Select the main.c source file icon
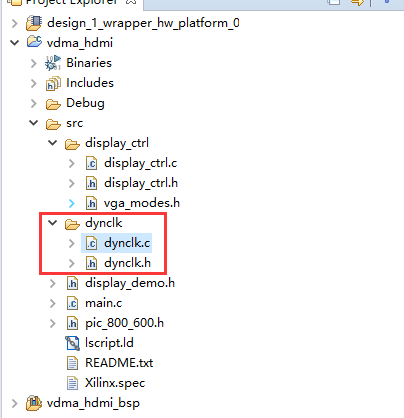Screen dimensions: 404x418 [72, 303]
